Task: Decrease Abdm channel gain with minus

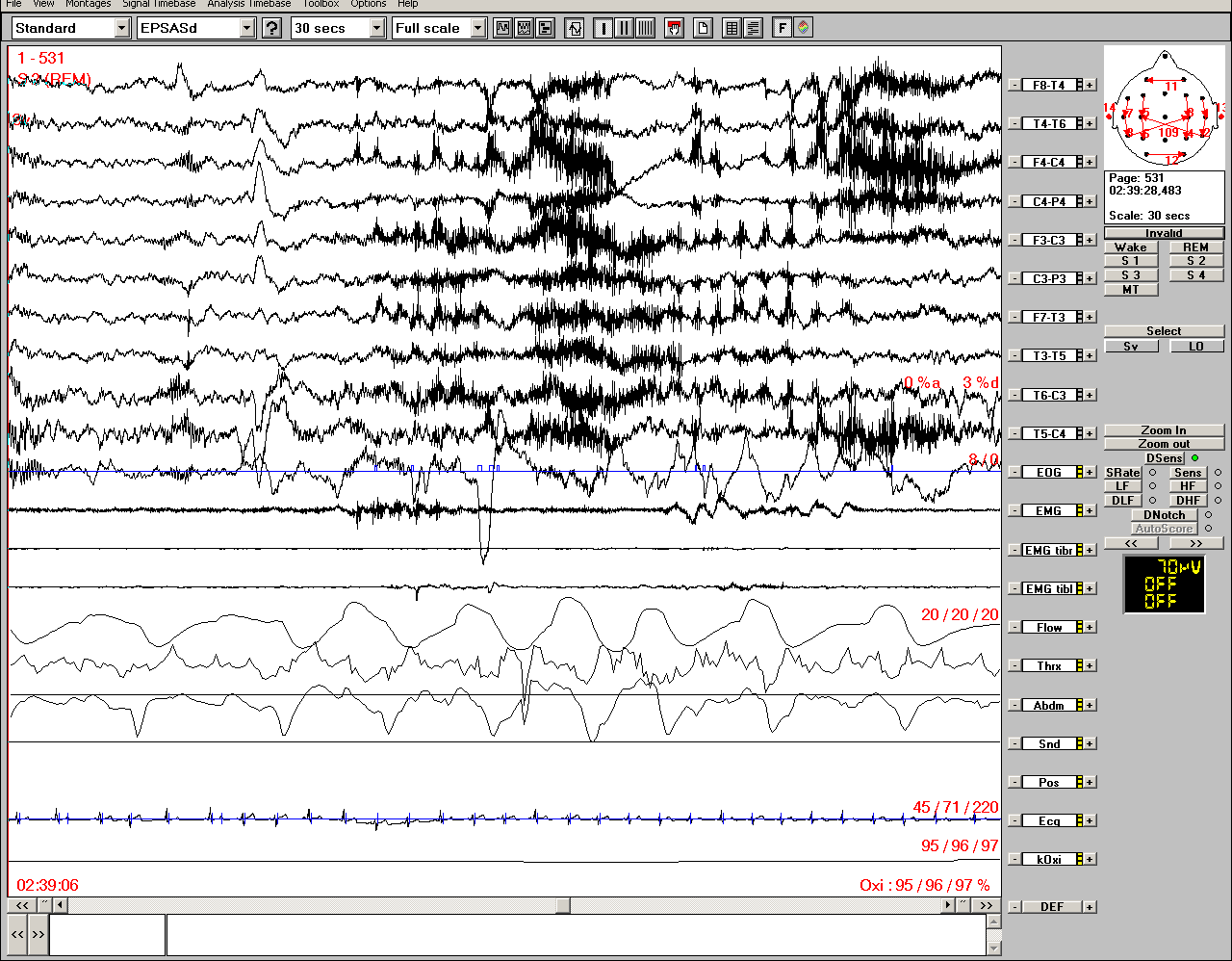Action: pos(1014,706)
